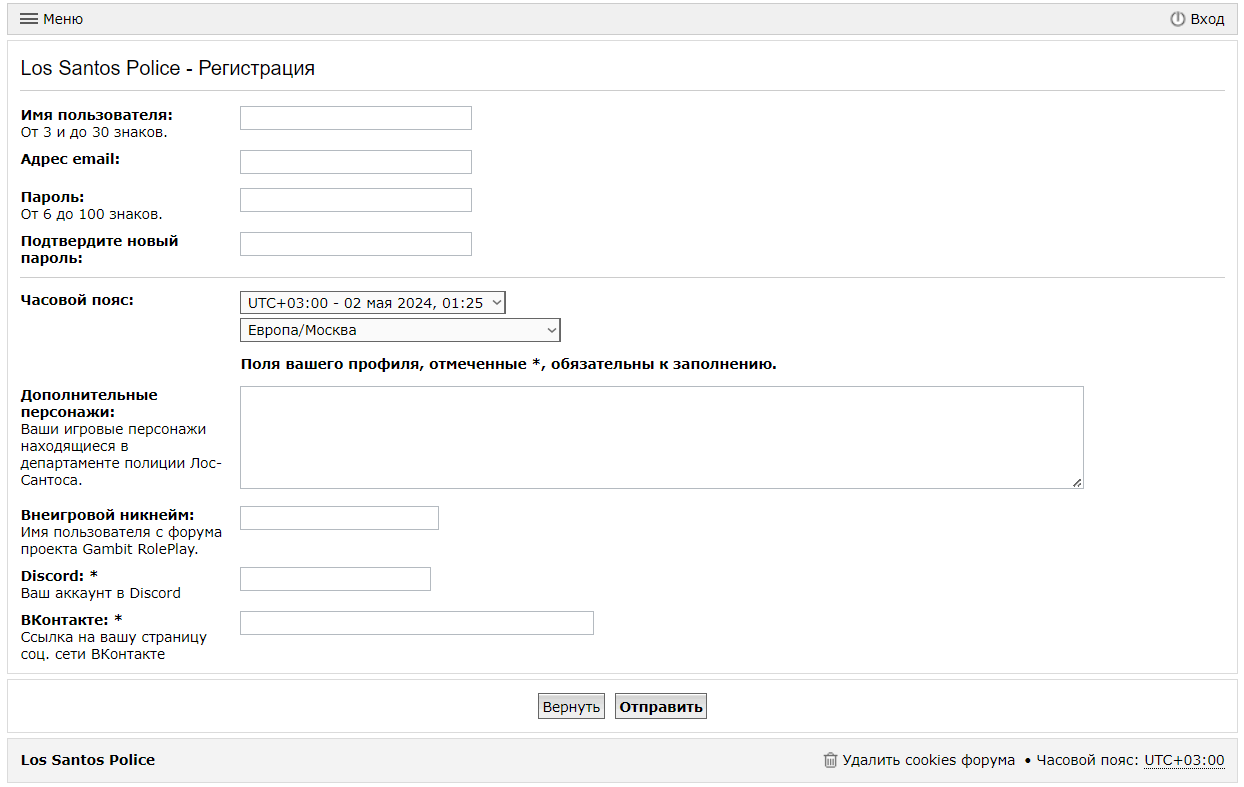Focus the Адрес email input field
The width and height of the screenshot is (1244, 787).
click(355, 162)
